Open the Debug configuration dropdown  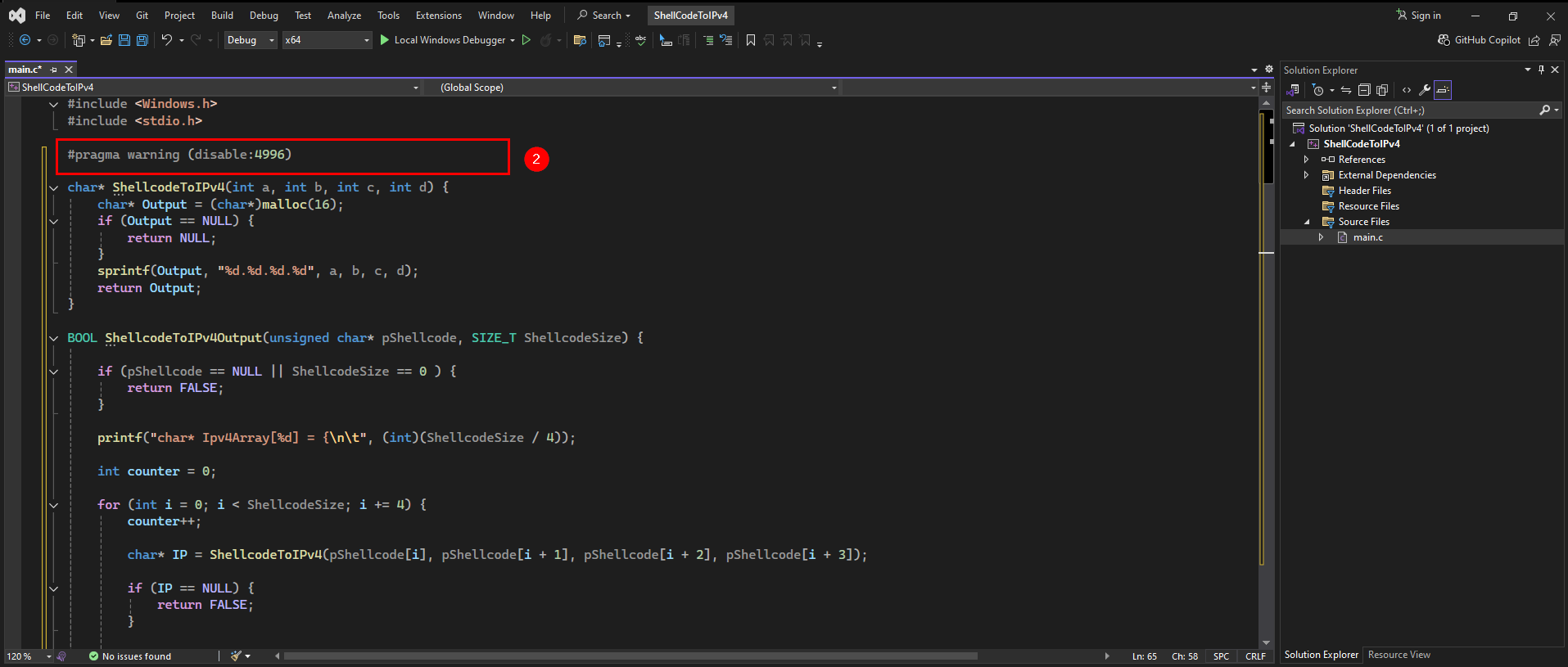pos(251,40)
